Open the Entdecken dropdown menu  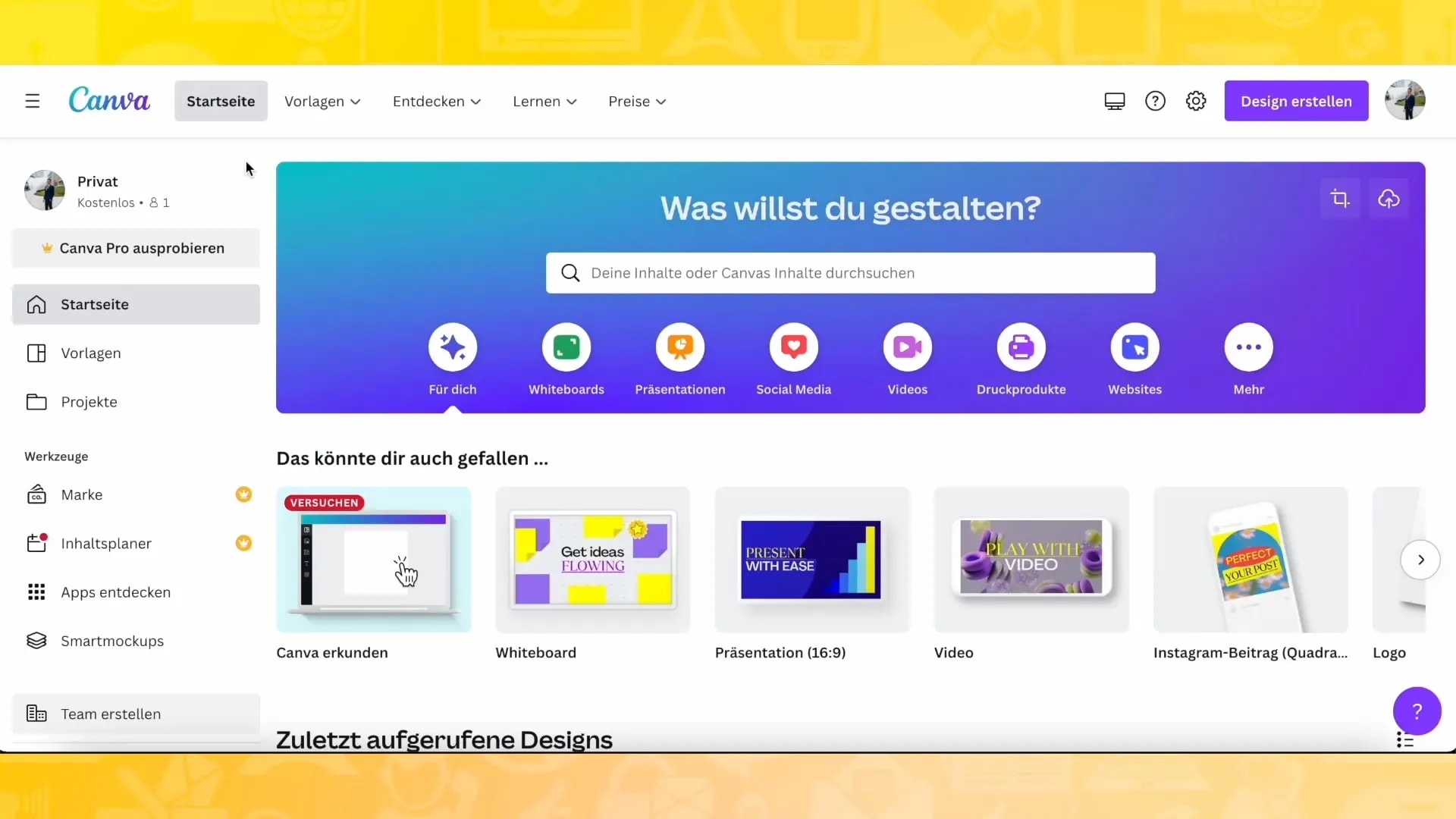pos(436,101)
